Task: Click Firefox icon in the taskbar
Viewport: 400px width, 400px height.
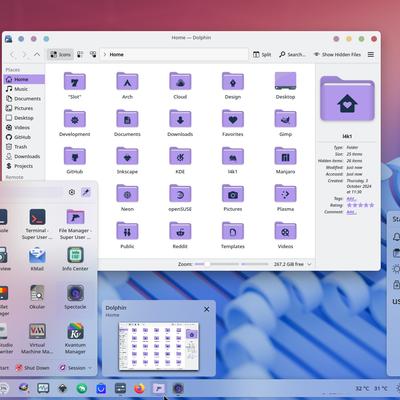Action: coord(139,388)
